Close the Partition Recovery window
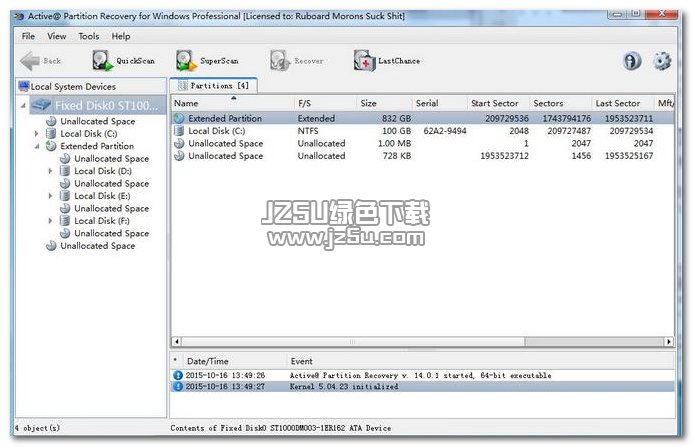The image size is (693, 447). click(x=662, y=15)
